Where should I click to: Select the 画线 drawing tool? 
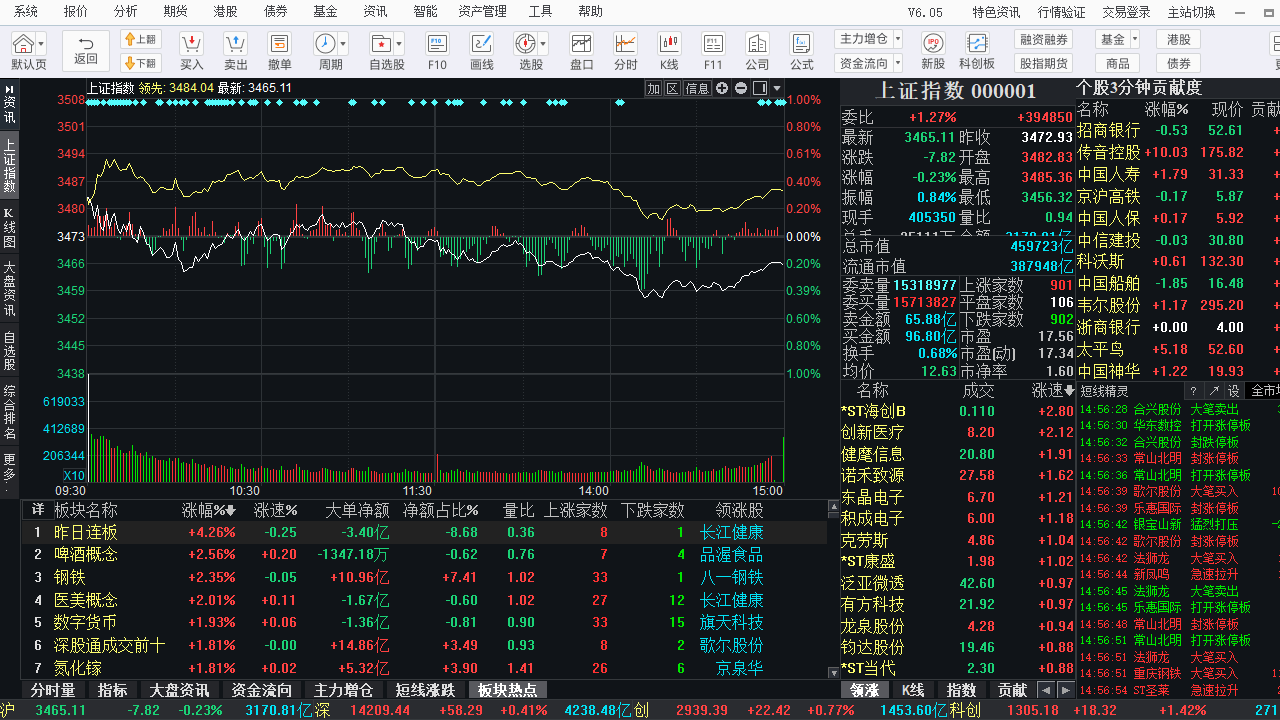point(481,44)
